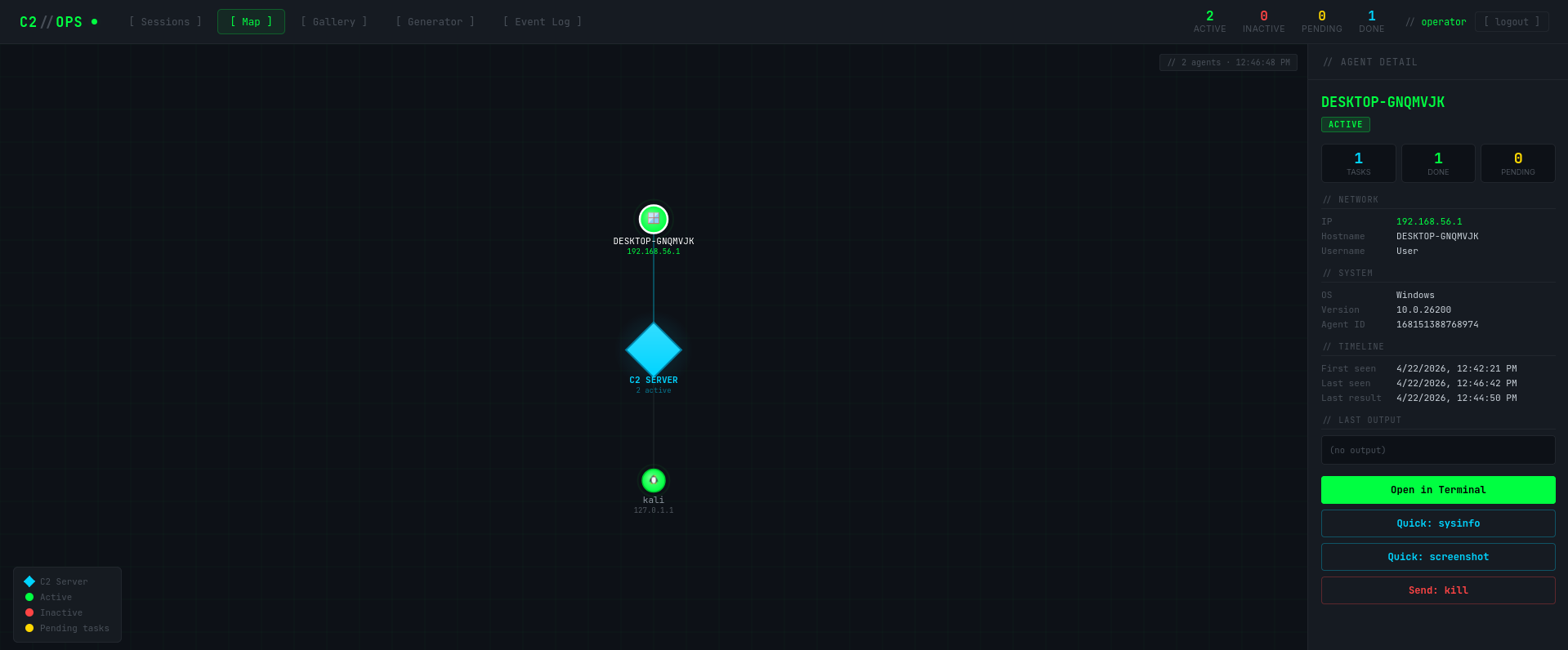The width and height of the screenshot is (1568, 650).
Task: Select the C2 Server diamond node
Action: click(x=654, y=349)
